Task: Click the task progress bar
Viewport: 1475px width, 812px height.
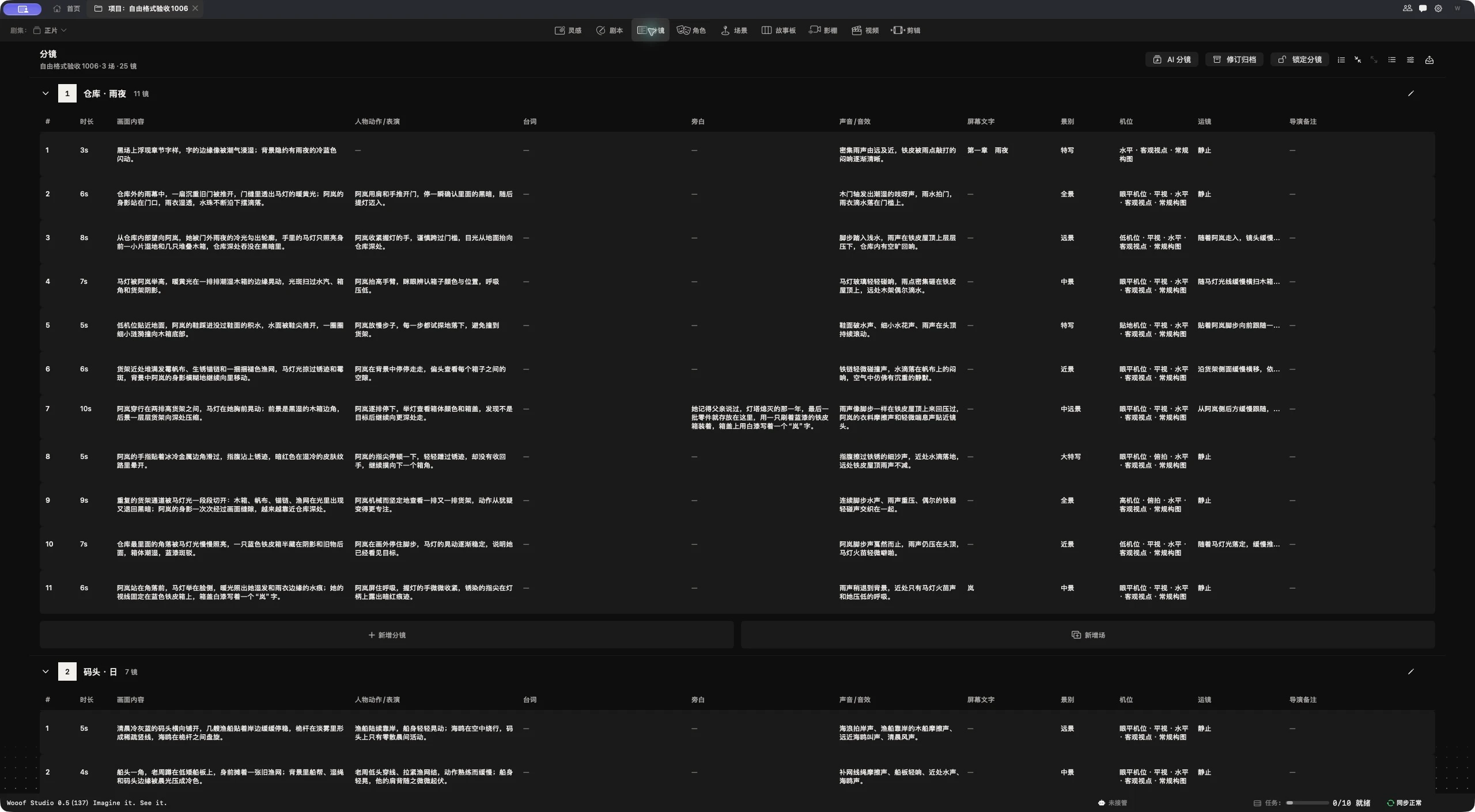Action: (x=1308, y=803)
